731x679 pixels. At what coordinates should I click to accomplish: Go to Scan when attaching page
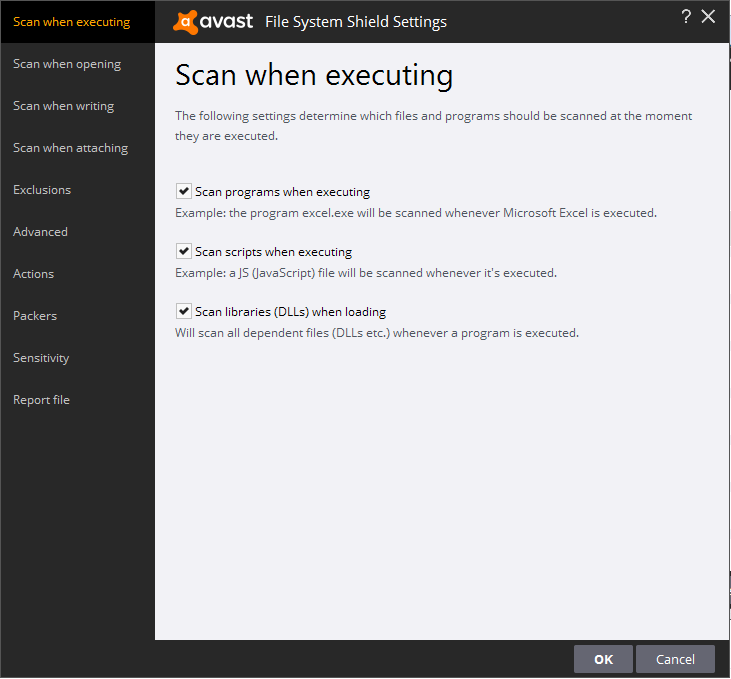point(70,148)
